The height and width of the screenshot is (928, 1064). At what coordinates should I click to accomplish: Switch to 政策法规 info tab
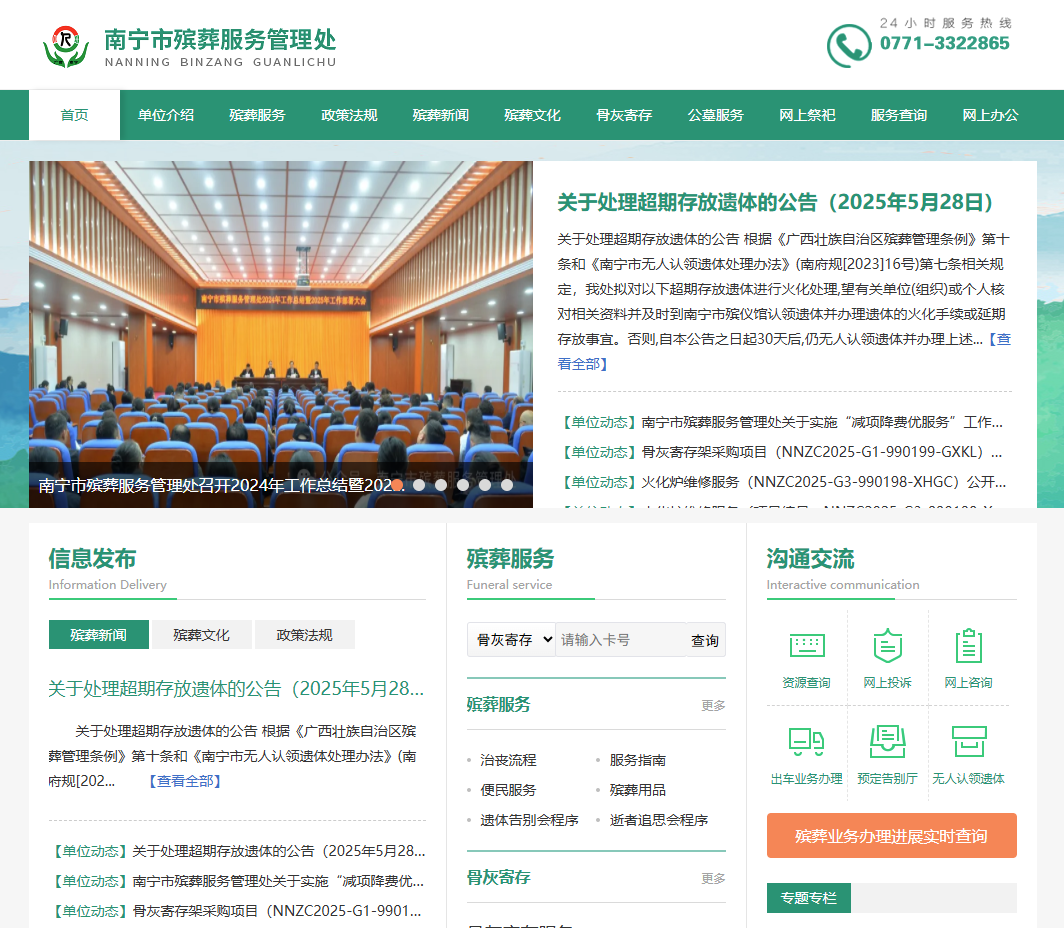(305, 635)
